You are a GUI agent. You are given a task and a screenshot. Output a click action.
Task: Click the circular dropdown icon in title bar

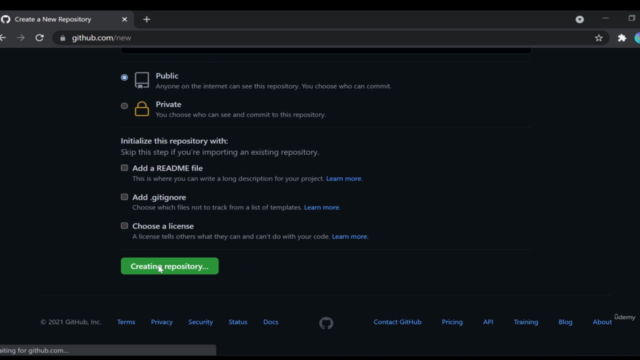point(580,19)
